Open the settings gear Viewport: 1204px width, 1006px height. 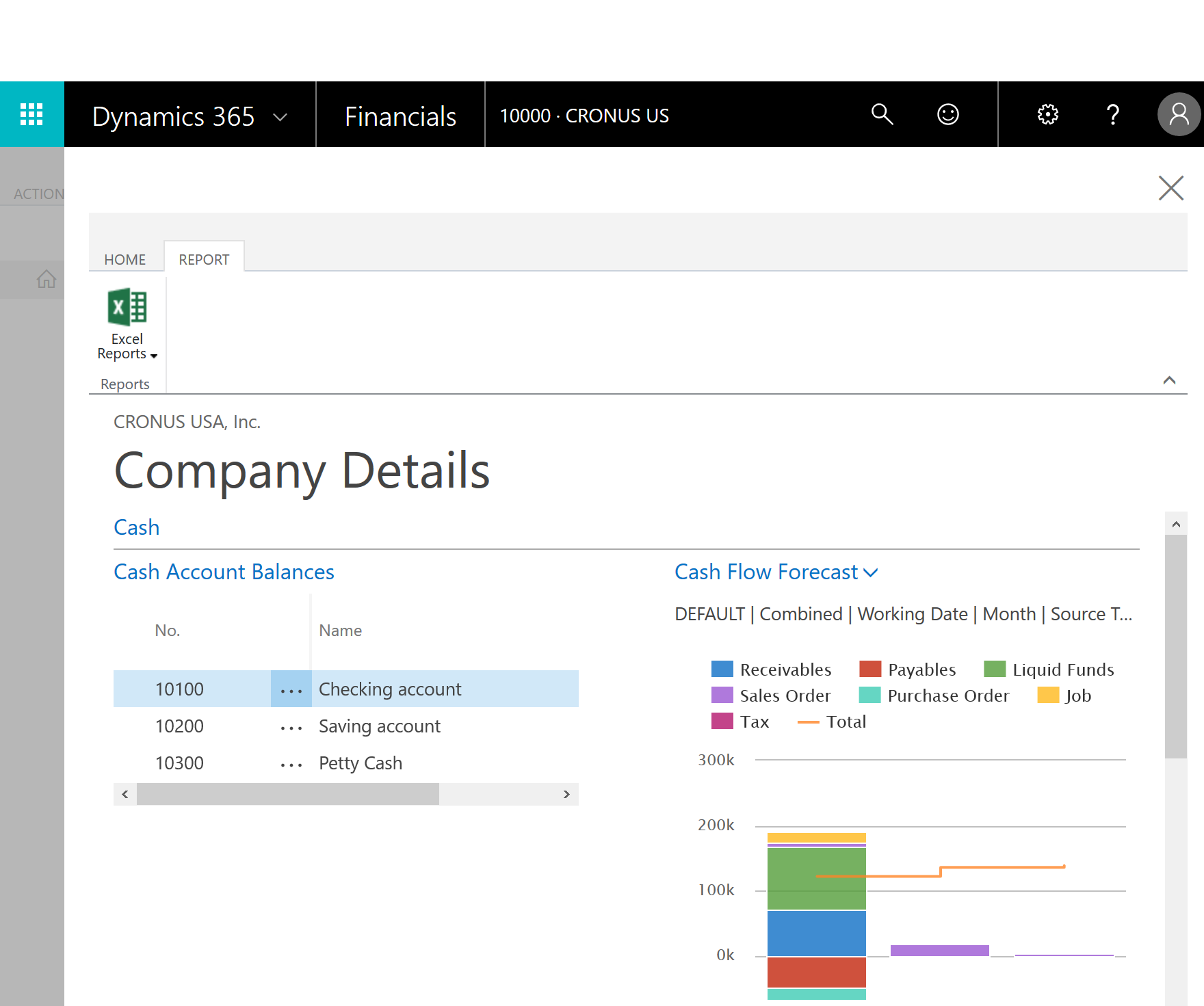[x=1047, y=114]
